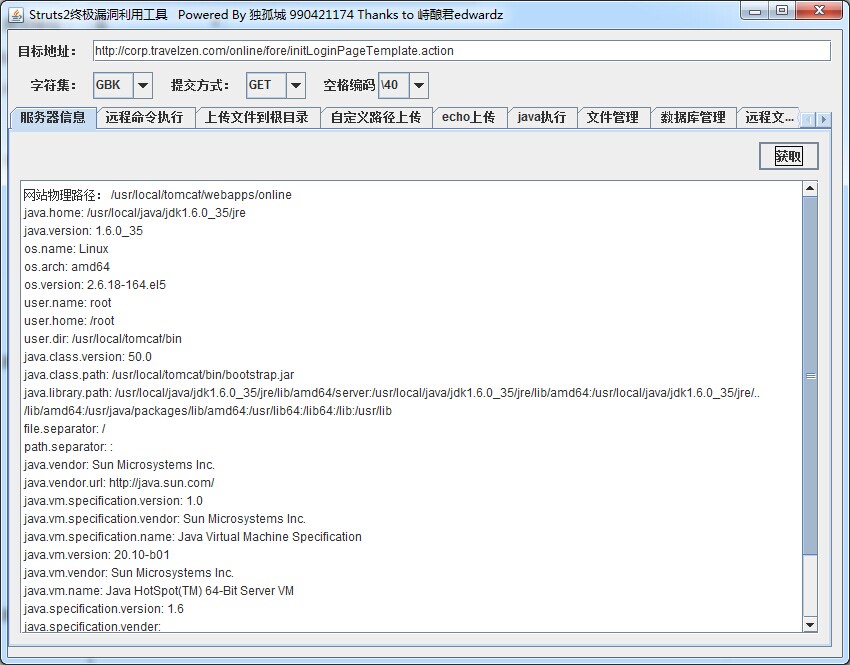Open the 文件管理 tab
850x665 pixels.
[x=613, y=118]
